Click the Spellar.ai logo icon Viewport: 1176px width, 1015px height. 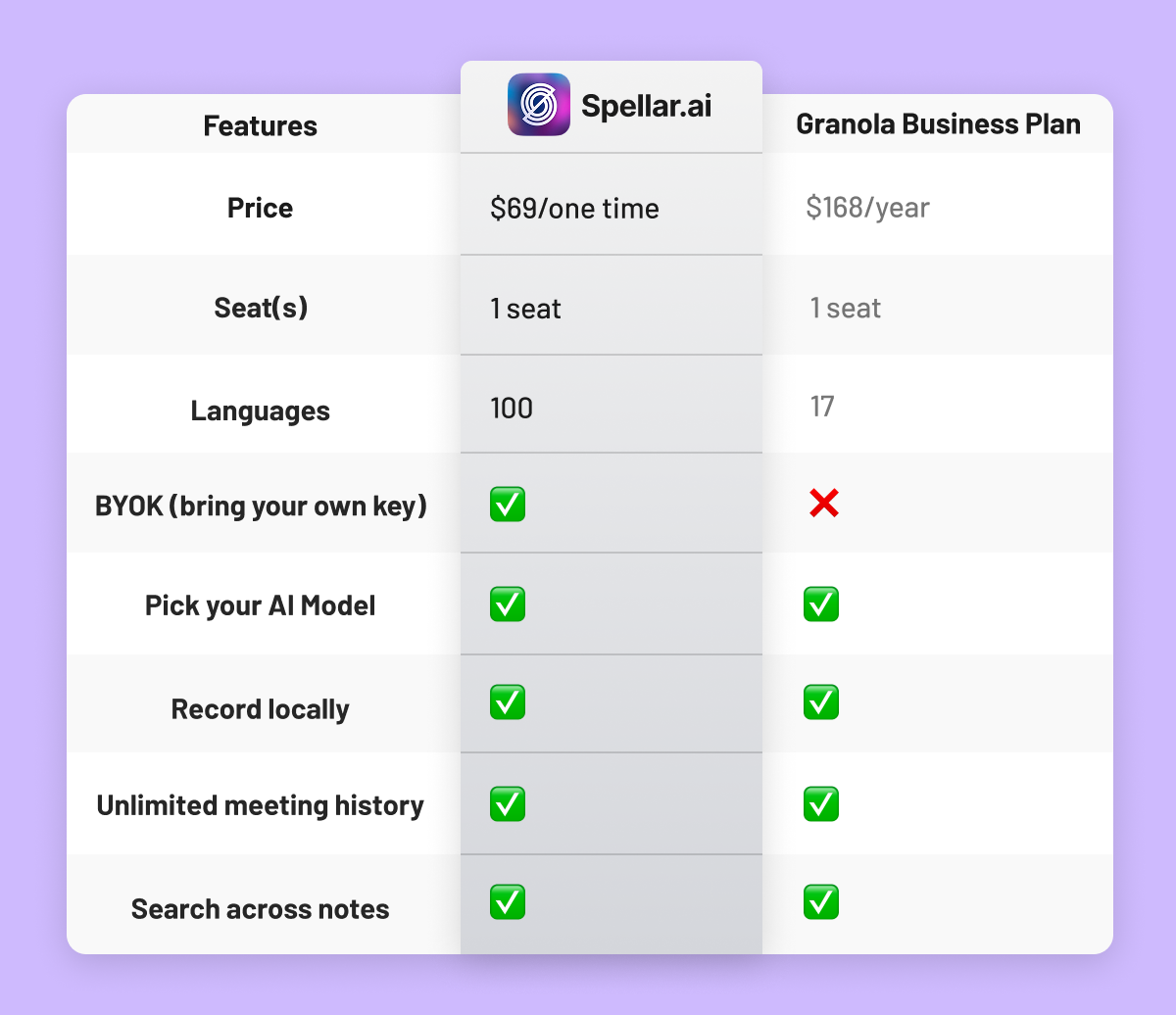click(x=539, y=105)
